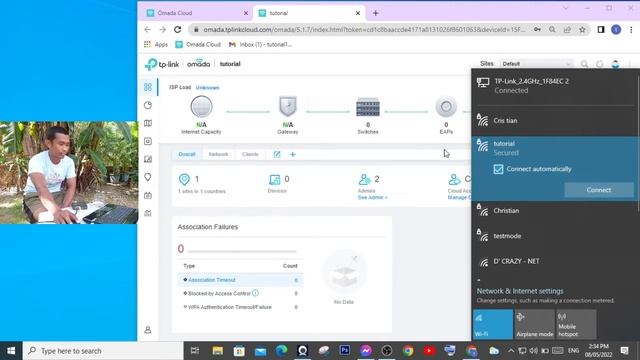Open the Reports chart icon in sidebar

(x=148, y=213)
